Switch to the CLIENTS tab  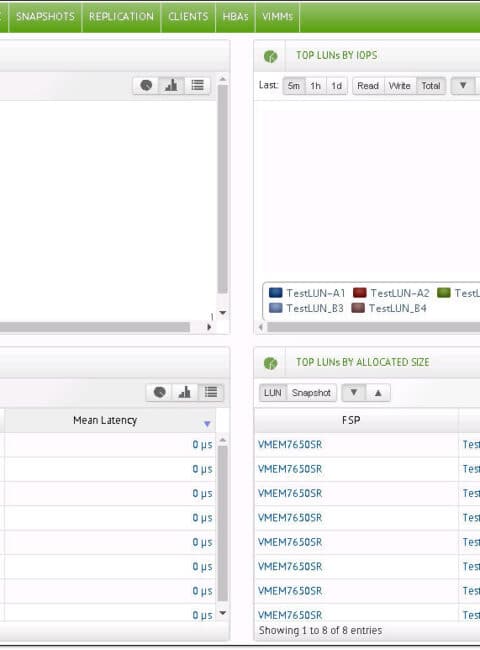[x=188, y=17]
